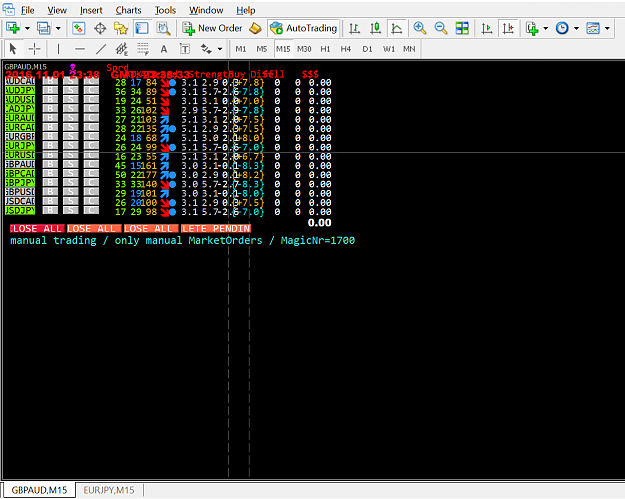
Task: Switch chart to candlesticks style
Action: pyautogui.click(x=375, y=28)
